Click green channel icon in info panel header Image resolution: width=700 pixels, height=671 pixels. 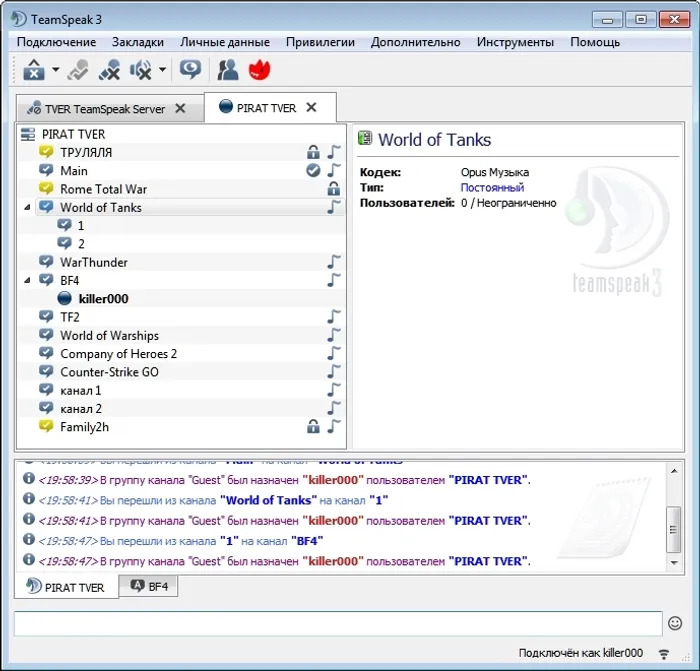(x=365, y=138)
